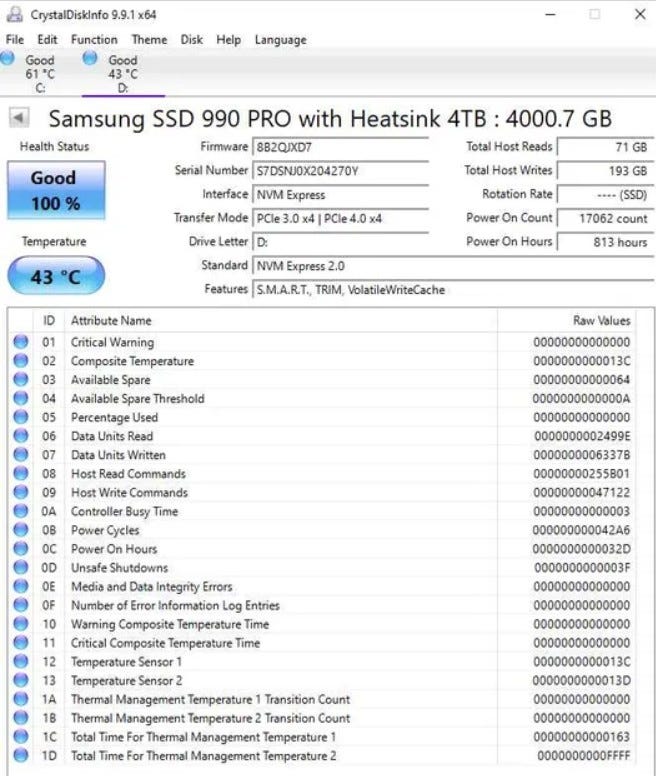The height and width of the screenshot is (776, 656).
Task: Click the Power On Count value 17062 count
Action: pyautogui.click(x=605, y=218)
